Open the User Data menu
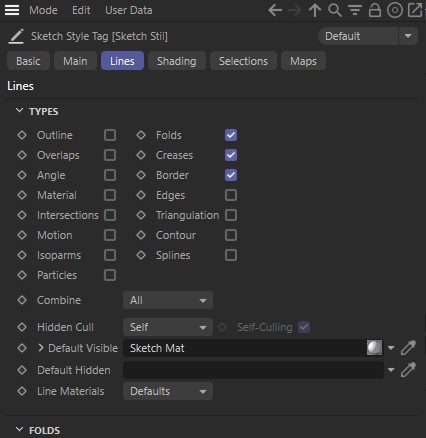 coord(129,10)
